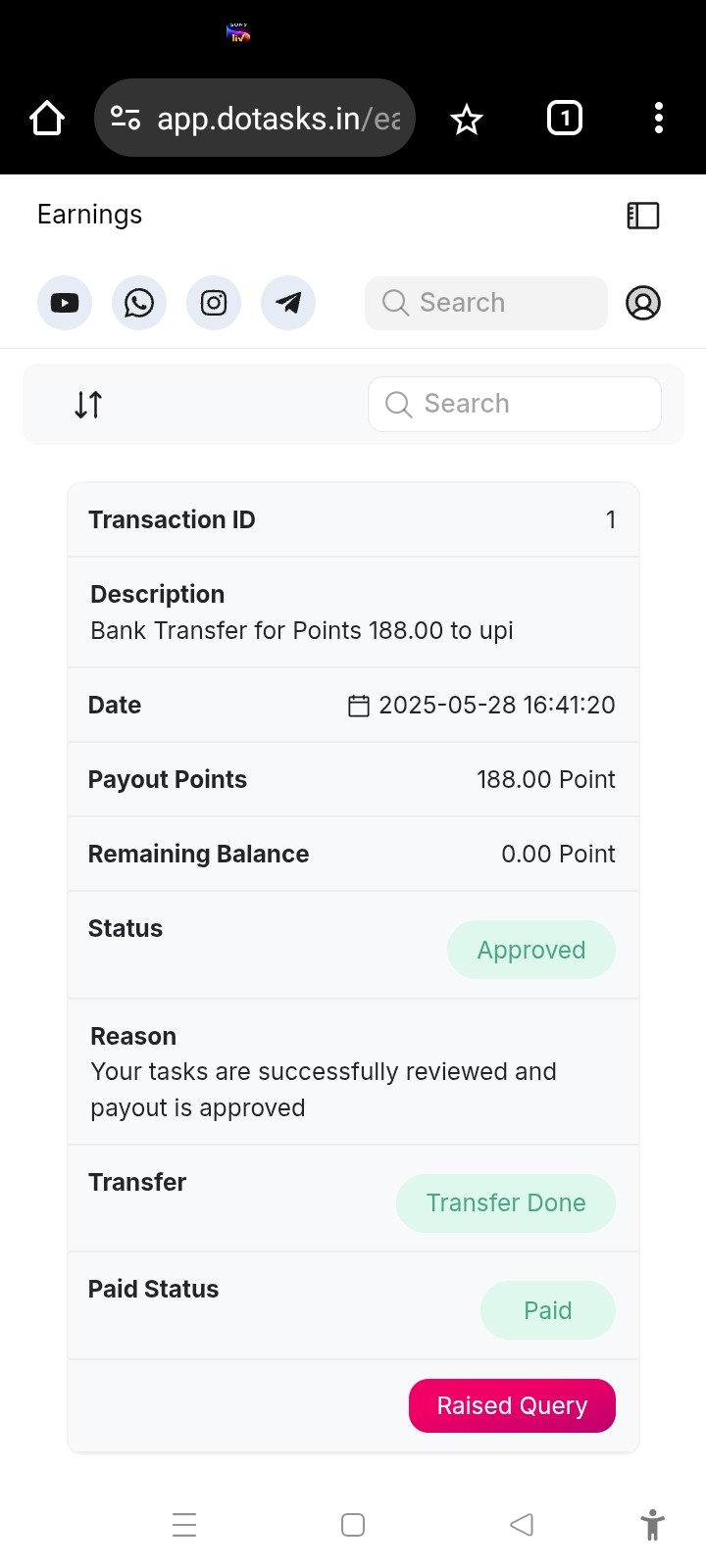Screen dimensions: 706x1568
Task: Tap the accessibility figure icon
Action: (652, 1525)
